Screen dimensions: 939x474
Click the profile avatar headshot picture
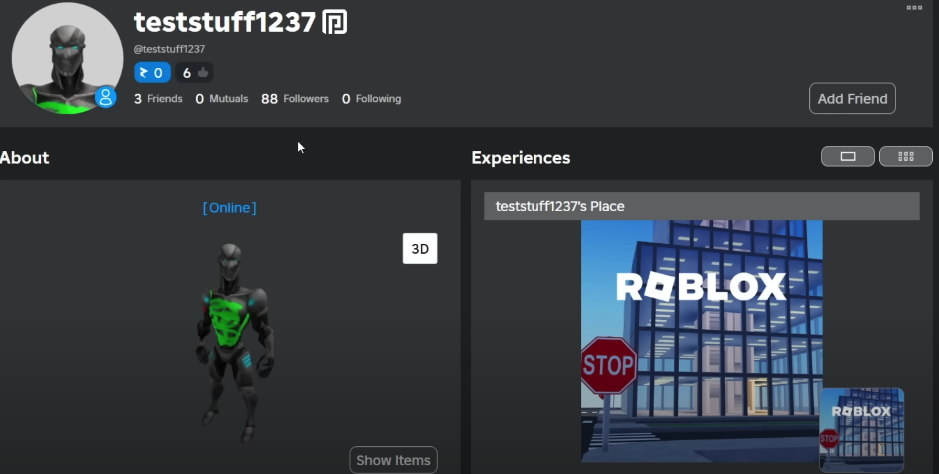coord(67,58)
